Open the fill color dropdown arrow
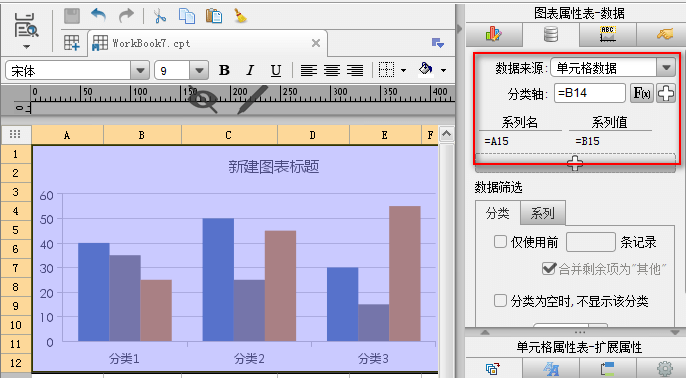This screenshot has width=686, height=378. (444, 70)
